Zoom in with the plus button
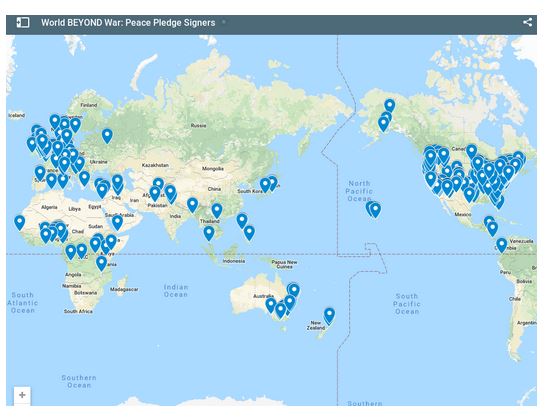The image size is (549, 419). click(22, 395)
